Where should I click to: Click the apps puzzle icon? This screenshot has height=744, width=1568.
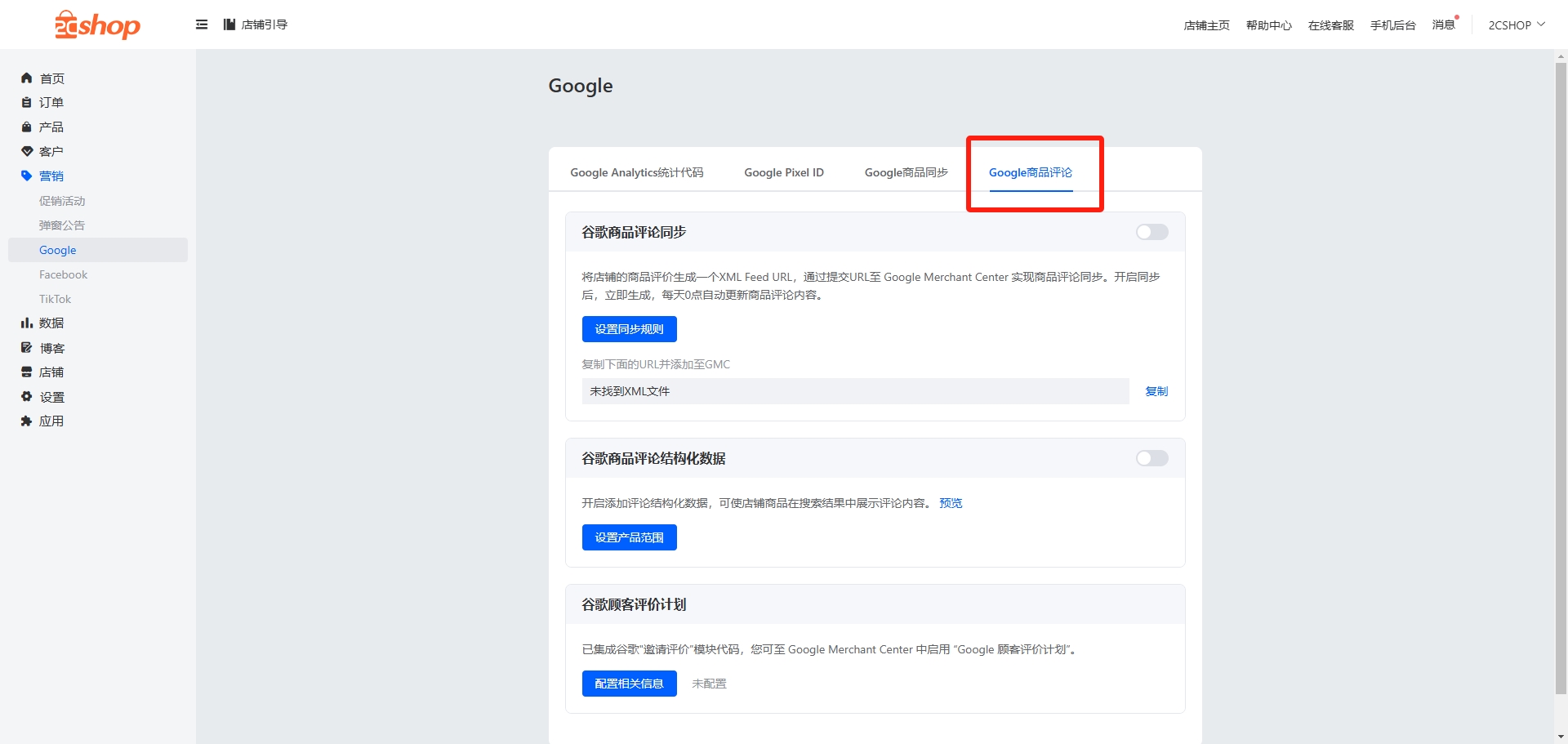point(26,421)
